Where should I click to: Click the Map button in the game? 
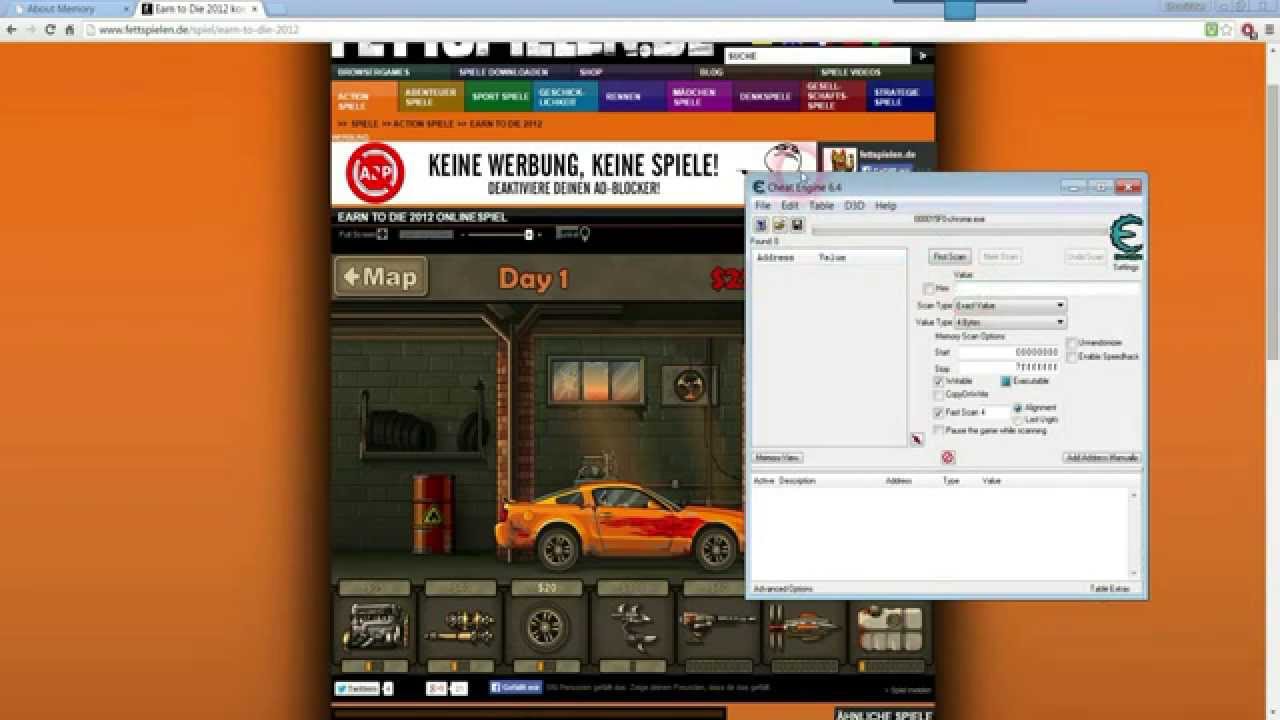pos(380,277)
